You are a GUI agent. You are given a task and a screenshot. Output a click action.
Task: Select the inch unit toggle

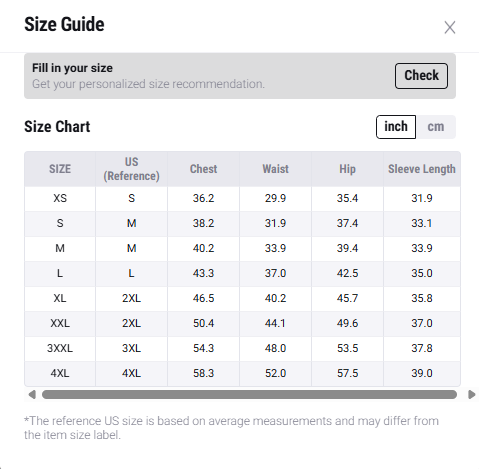tap(396, 127)
